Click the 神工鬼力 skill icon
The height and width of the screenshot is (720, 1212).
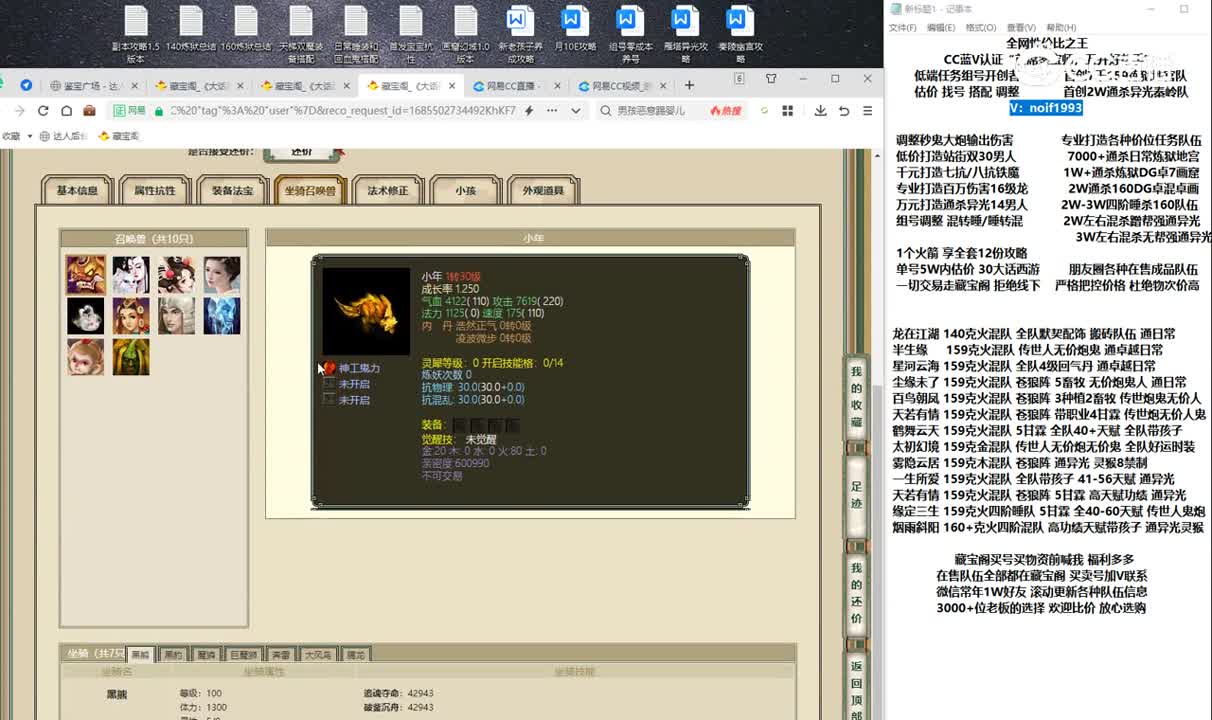point(328,369)
